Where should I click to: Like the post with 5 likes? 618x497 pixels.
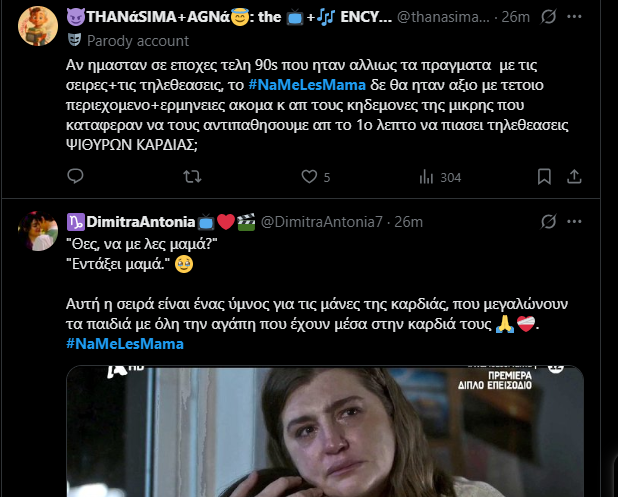pyautogui.click(x=309, y=177)
